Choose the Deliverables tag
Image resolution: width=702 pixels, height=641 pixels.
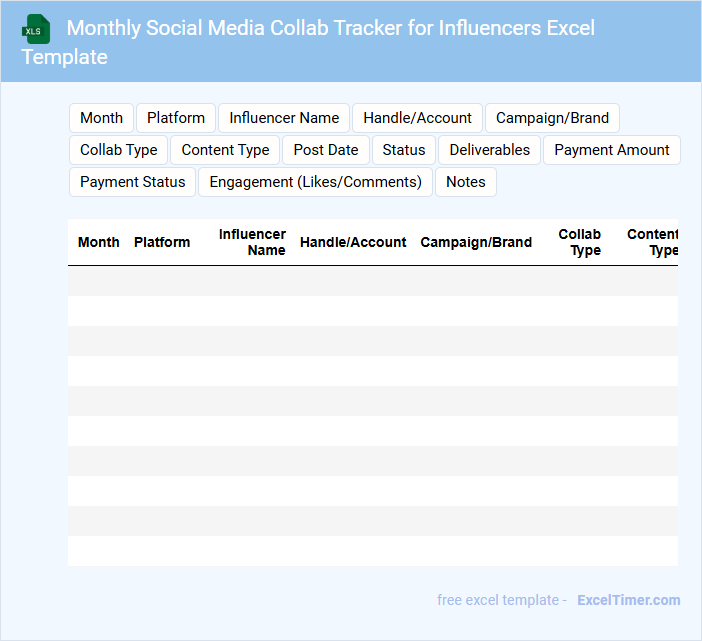point(490,150)
